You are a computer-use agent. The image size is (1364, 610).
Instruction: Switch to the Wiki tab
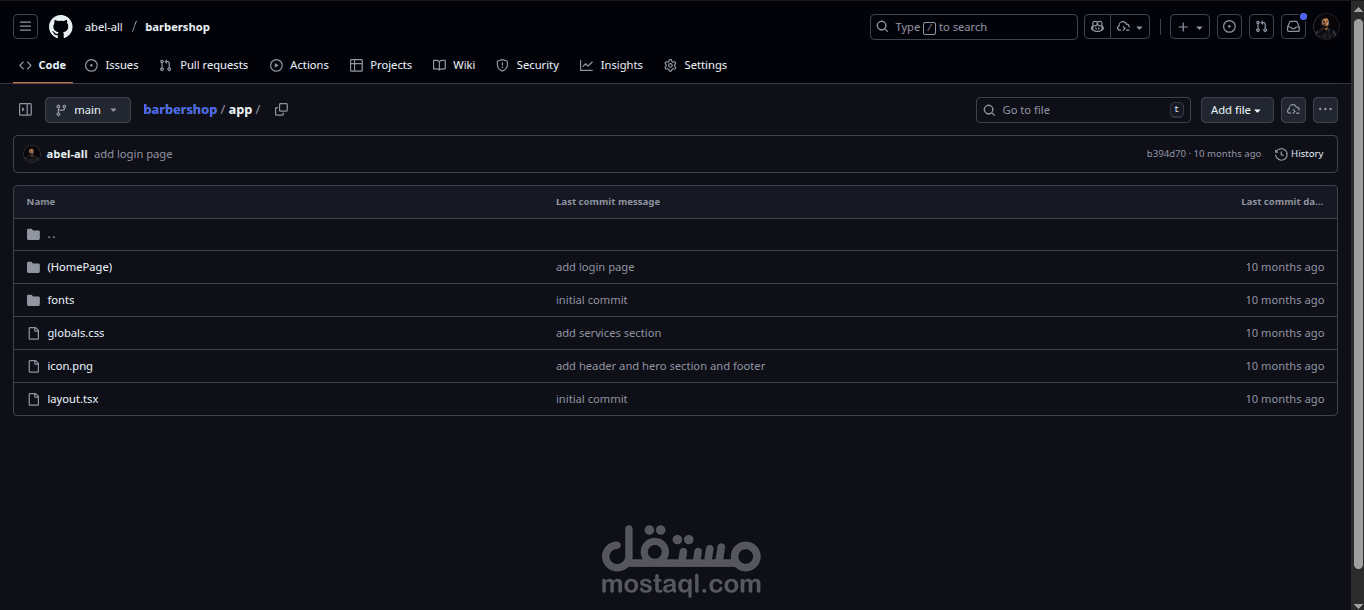[x=454, y=65]
